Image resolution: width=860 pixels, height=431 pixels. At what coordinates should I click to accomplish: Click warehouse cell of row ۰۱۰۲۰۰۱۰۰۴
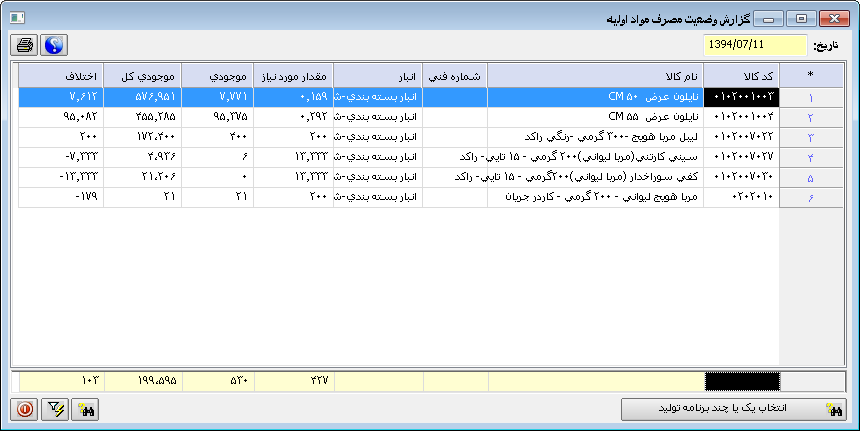[x=377, y=117]
